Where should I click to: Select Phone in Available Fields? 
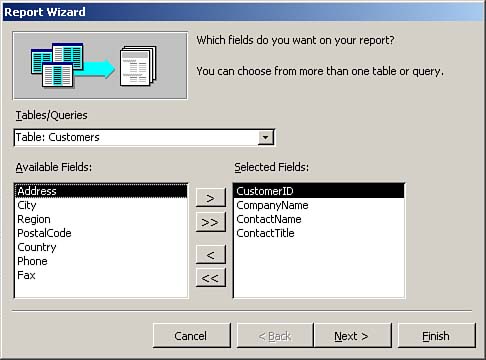coord(101,261)
